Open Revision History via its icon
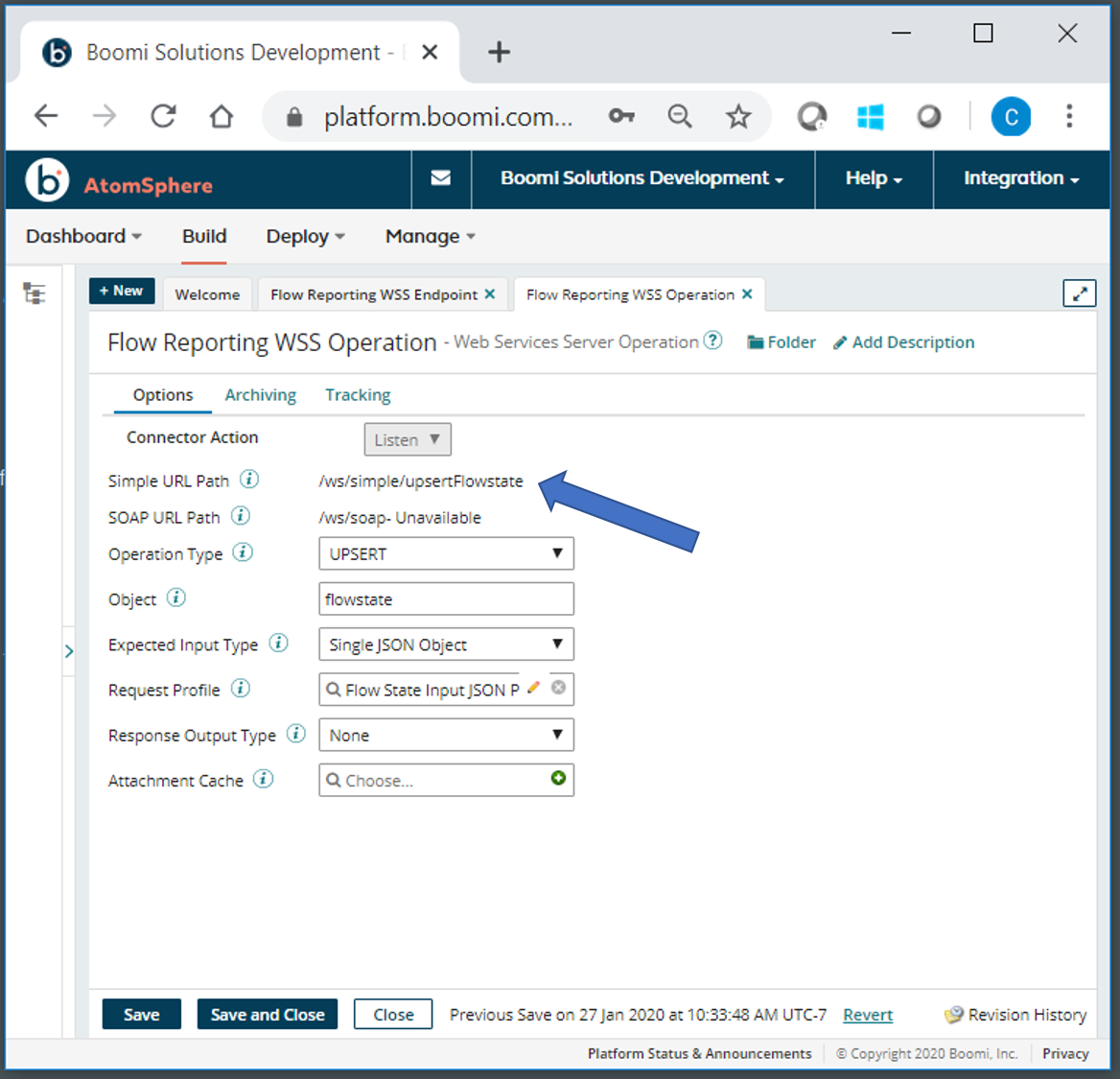Image resolution: width=1120 pixels, height=1079 pixels. tap(955, 1014)
